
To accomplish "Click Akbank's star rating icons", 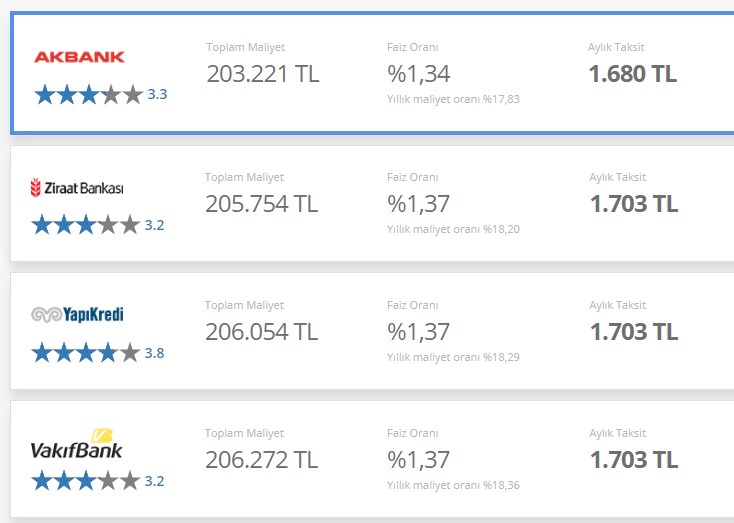I will pos(88,95).
